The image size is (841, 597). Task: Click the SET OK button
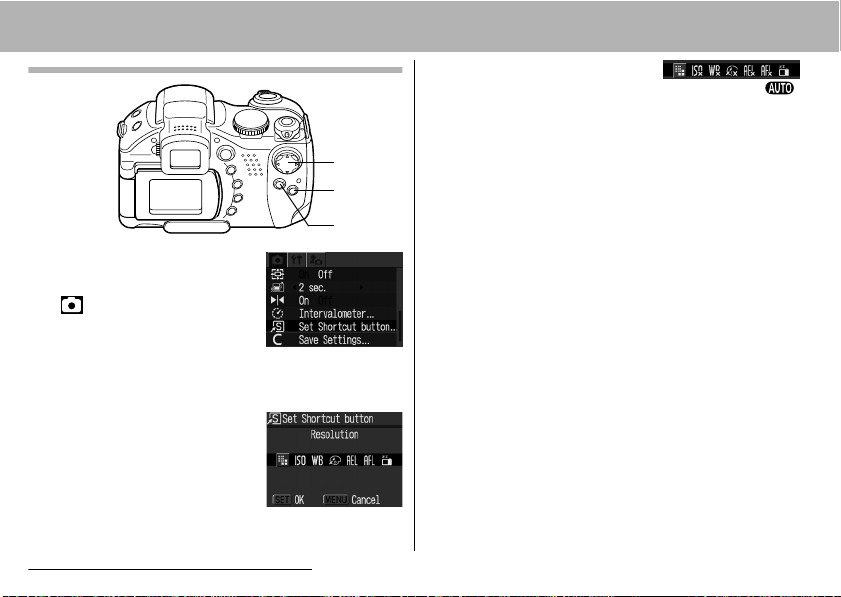coord(289,500)
